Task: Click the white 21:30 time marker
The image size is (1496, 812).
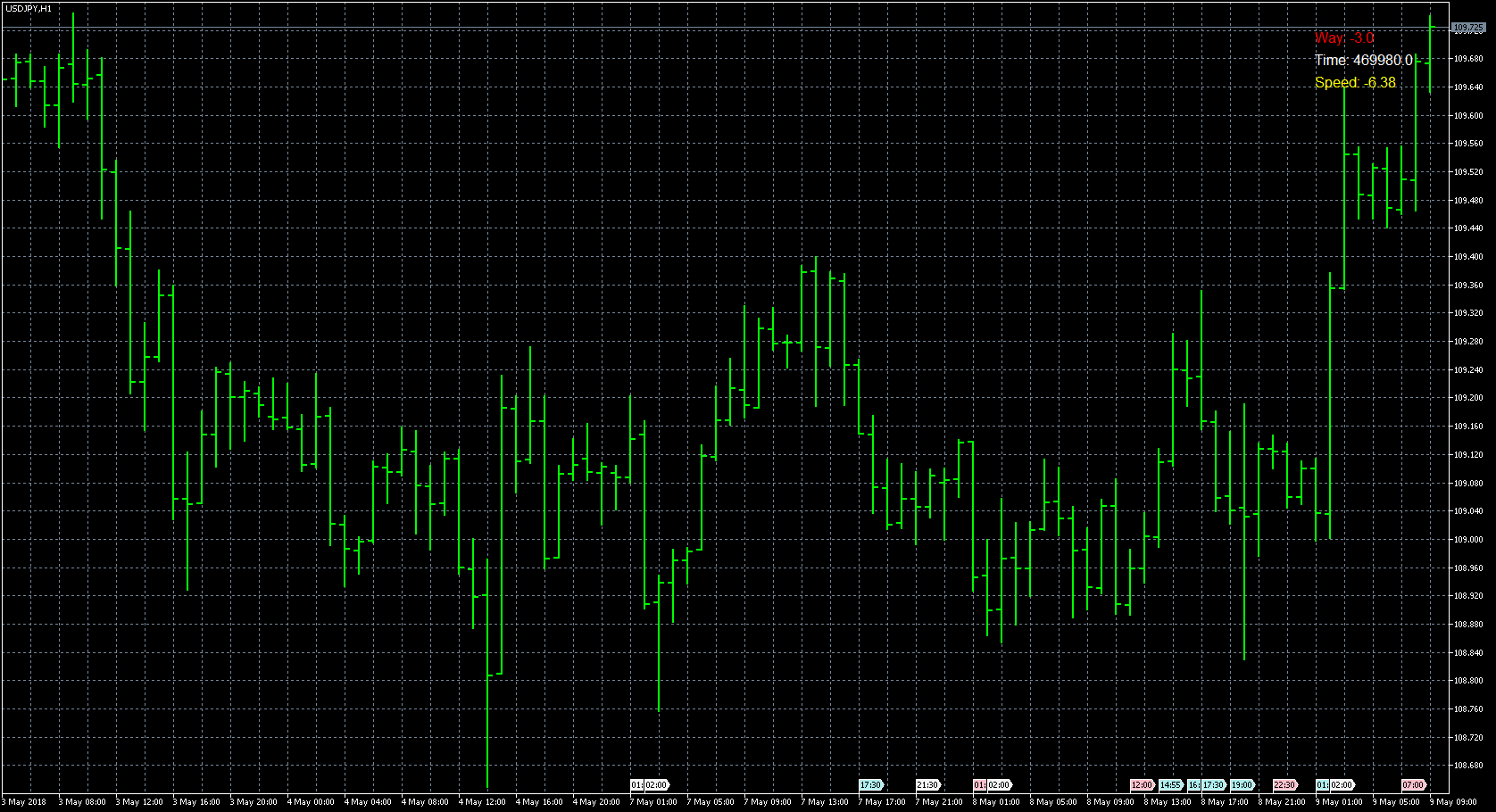Action: point(927,786)
